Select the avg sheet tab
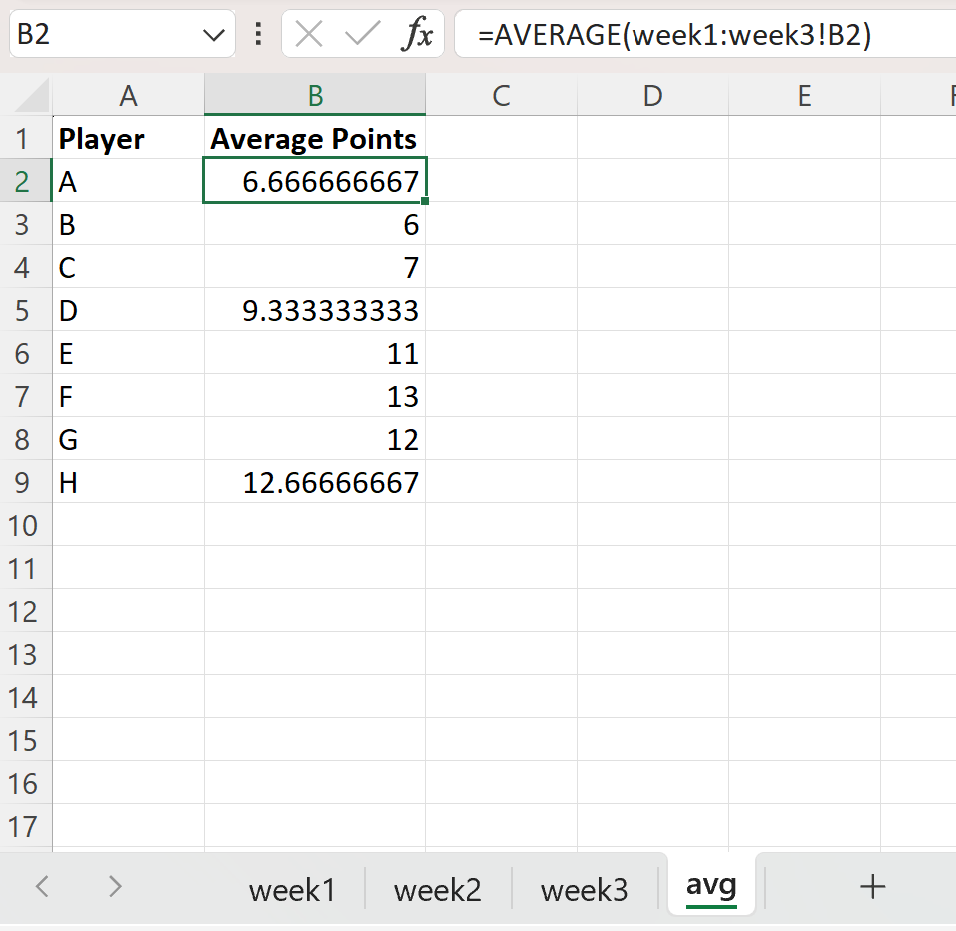 tap(710, 885)
